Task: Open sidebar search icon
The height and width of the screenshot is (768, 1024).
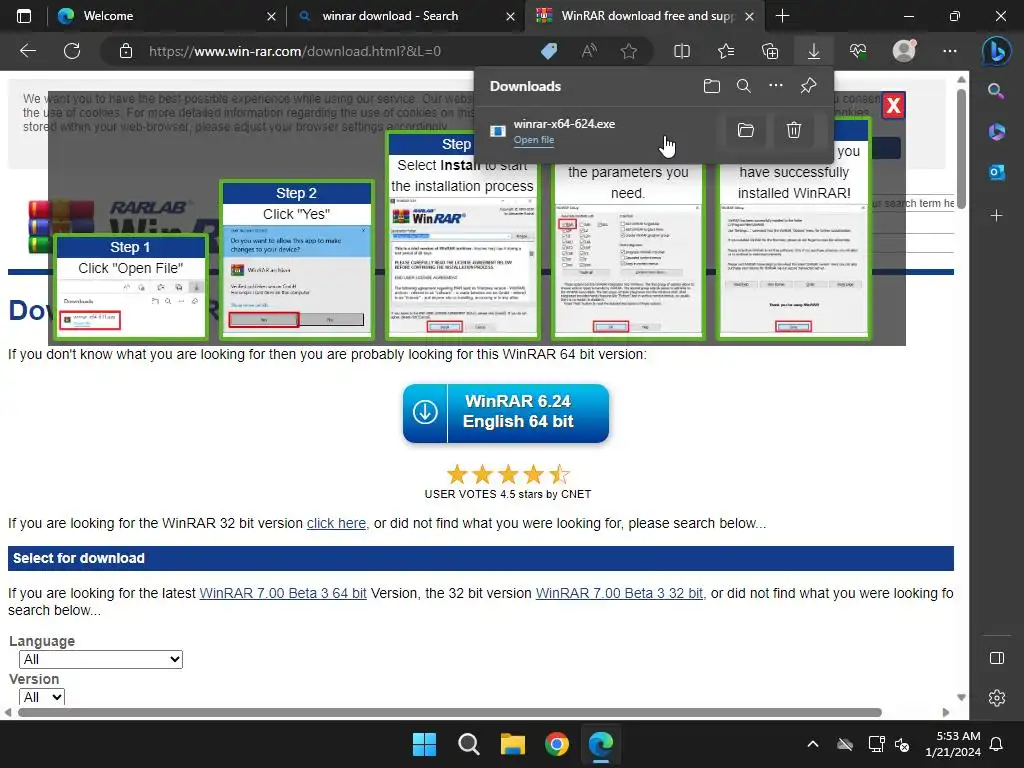Action: tap(996, 91)
